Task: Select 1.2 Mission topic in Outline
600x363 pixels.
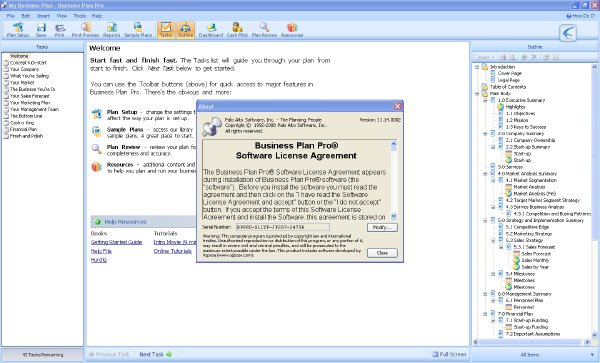Action: pyautogui.click(x=513, y=120)
